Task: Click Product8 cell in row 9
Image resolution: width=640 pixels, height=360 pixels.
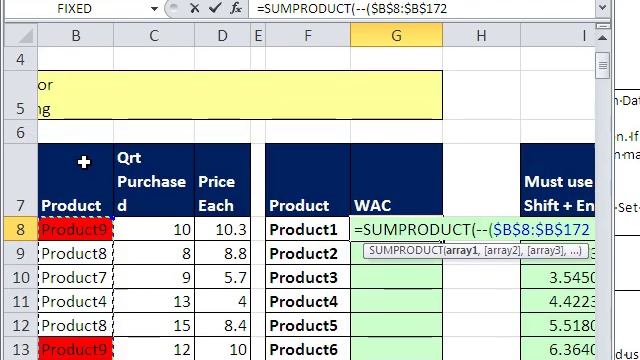Action: (76, 253)
